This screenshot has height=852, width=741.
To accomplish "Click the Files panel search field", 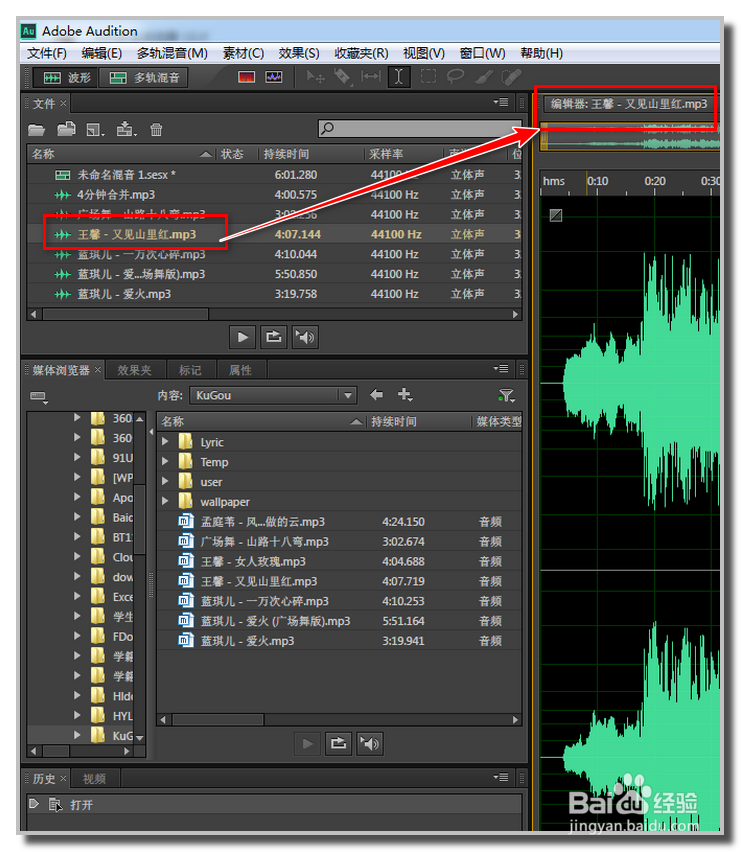I will point(420,129).
